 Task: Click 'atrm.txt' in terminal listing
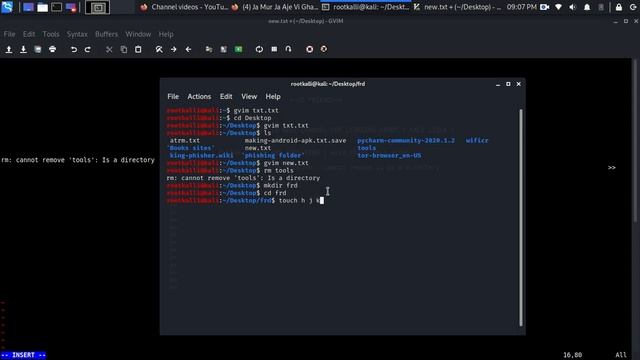185,140
